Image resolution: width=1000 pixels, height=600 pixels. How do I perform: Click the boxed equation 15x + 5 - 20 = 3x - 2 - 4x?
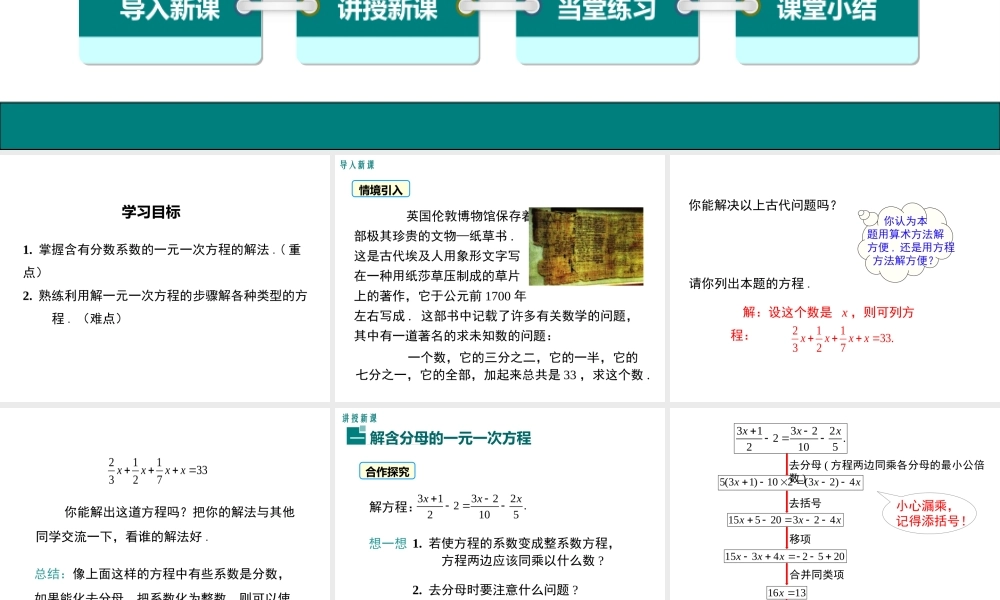[785, 520]
